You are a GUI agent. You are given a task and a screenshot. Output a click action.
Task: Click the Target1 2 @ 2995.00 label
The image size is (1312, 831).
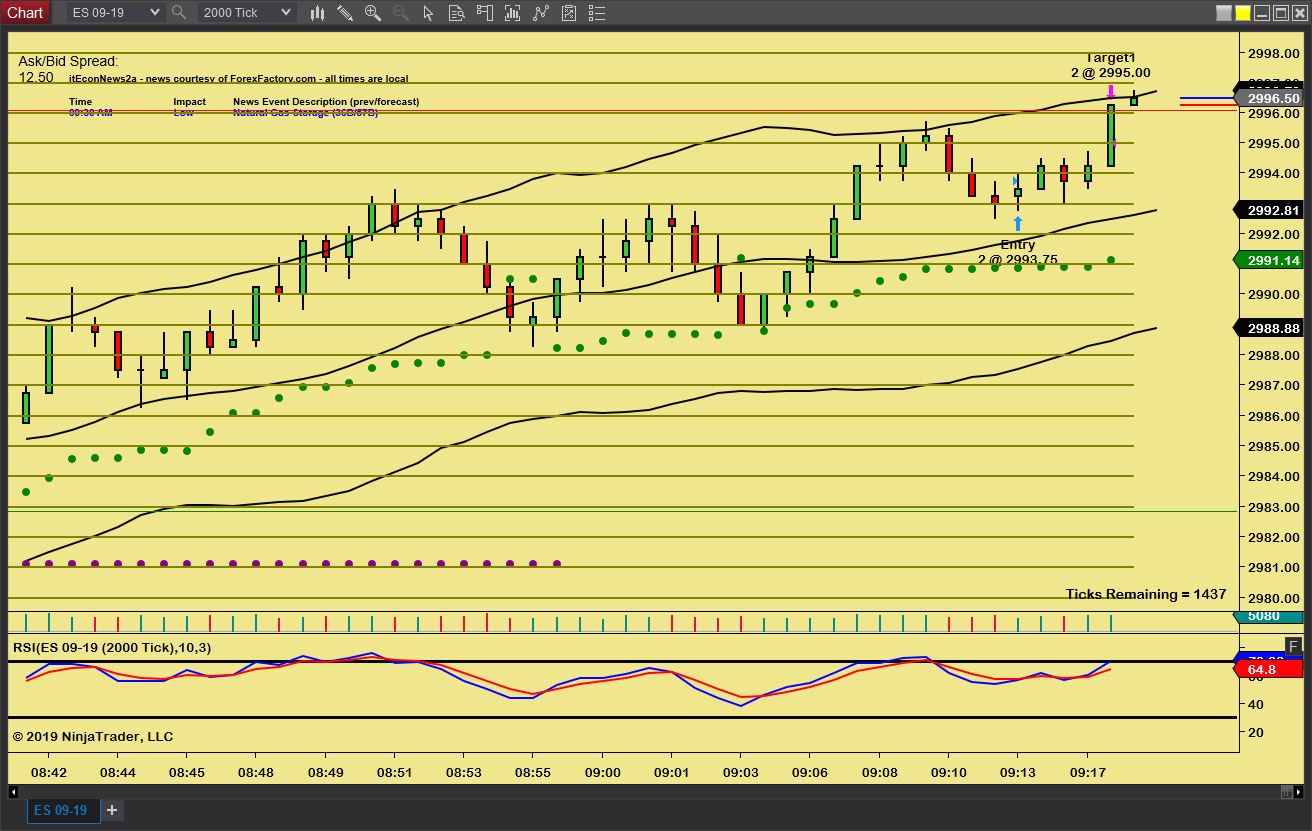pos(1110,65)
